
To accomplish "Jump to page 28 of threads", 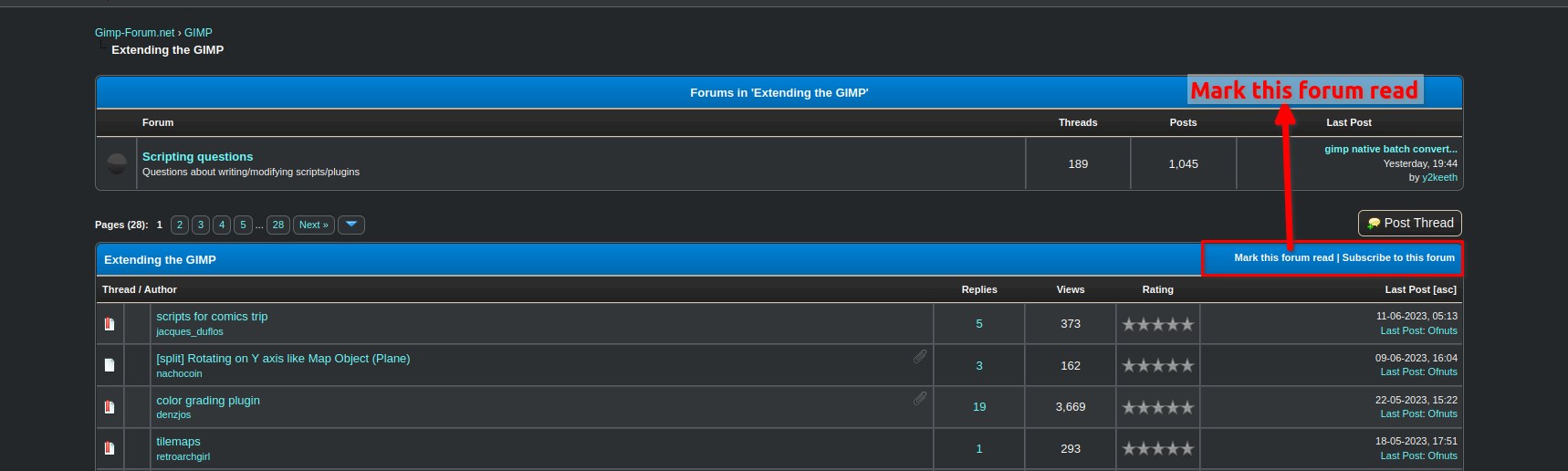I will [278, 225].
